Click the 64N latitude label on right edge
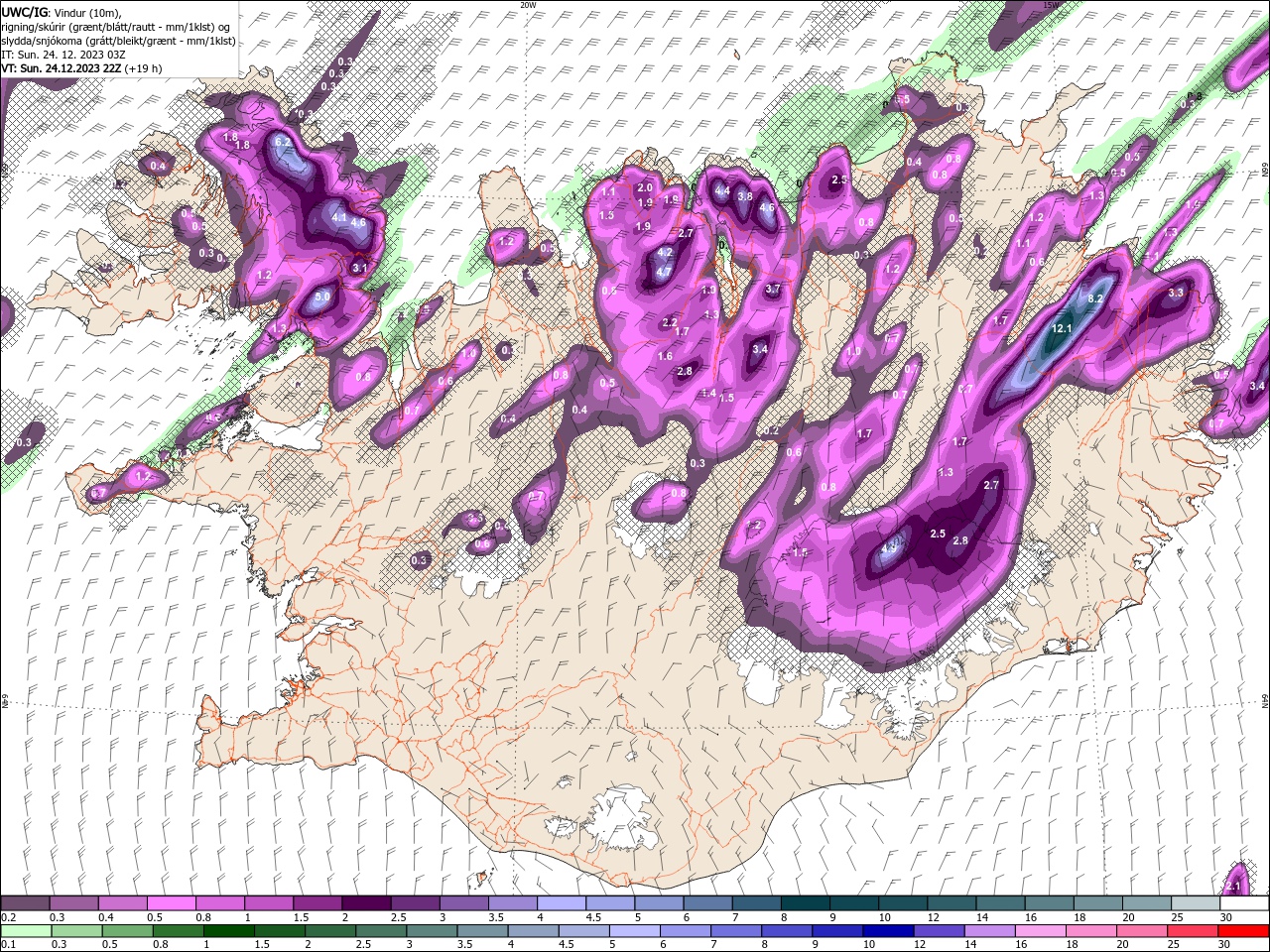 [1264, 701]
